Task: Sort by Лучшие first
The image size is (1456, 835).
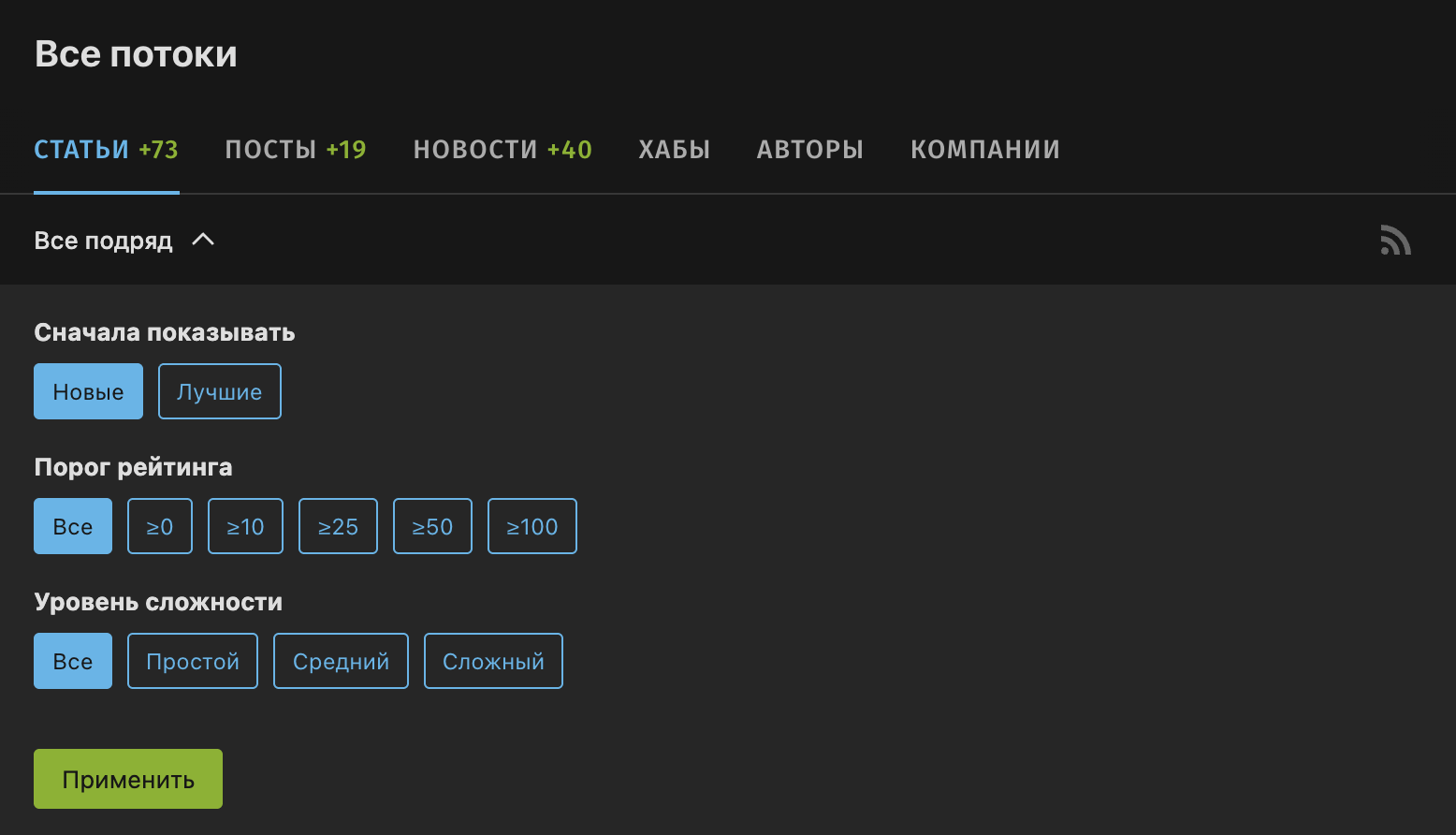Action: coord(219,391)
